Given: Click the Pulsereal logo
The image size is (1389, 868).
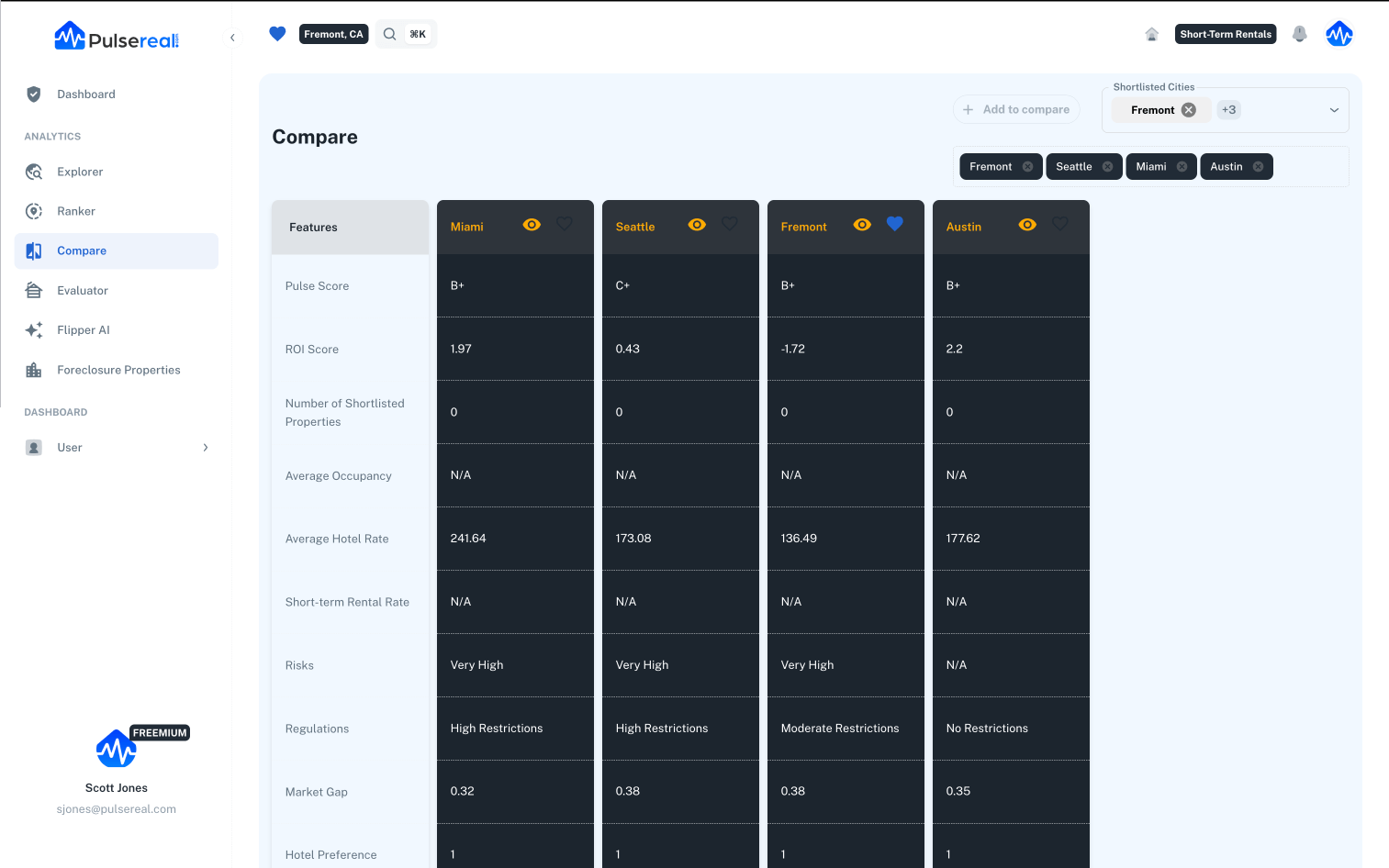Looking at the screenshot, I should pyautogui.click(x=117, y=37).
